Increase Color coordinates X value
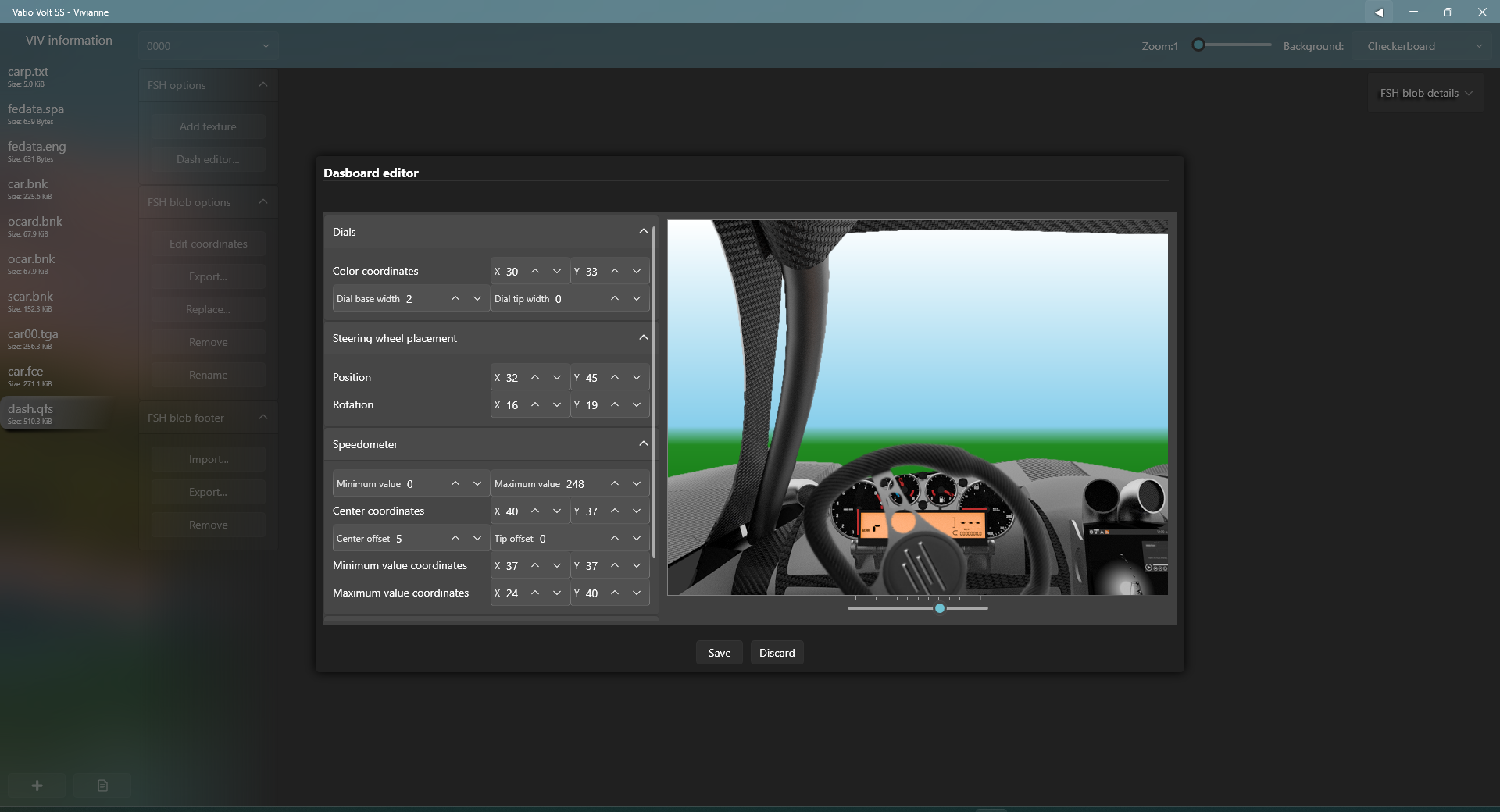The image size is (1500, 812). tap(535, 272)
